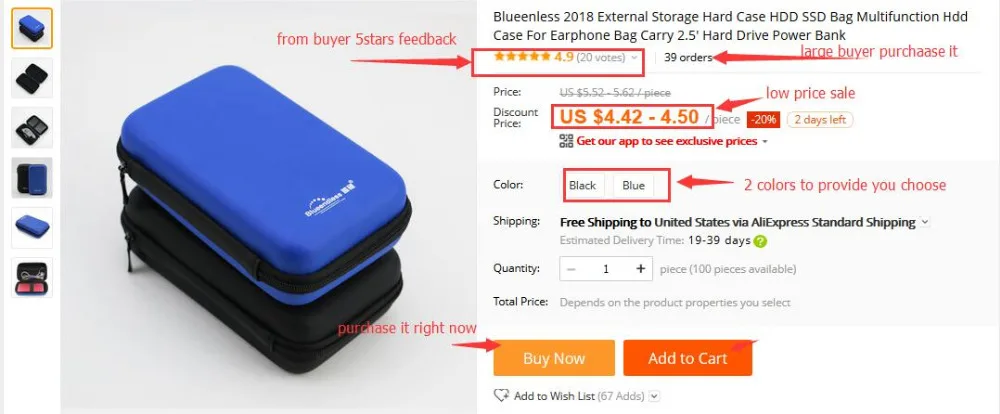The height and width of the screenshot is (414, 1000).
Task: Click the green delivery time help icon
Action: 760,242
